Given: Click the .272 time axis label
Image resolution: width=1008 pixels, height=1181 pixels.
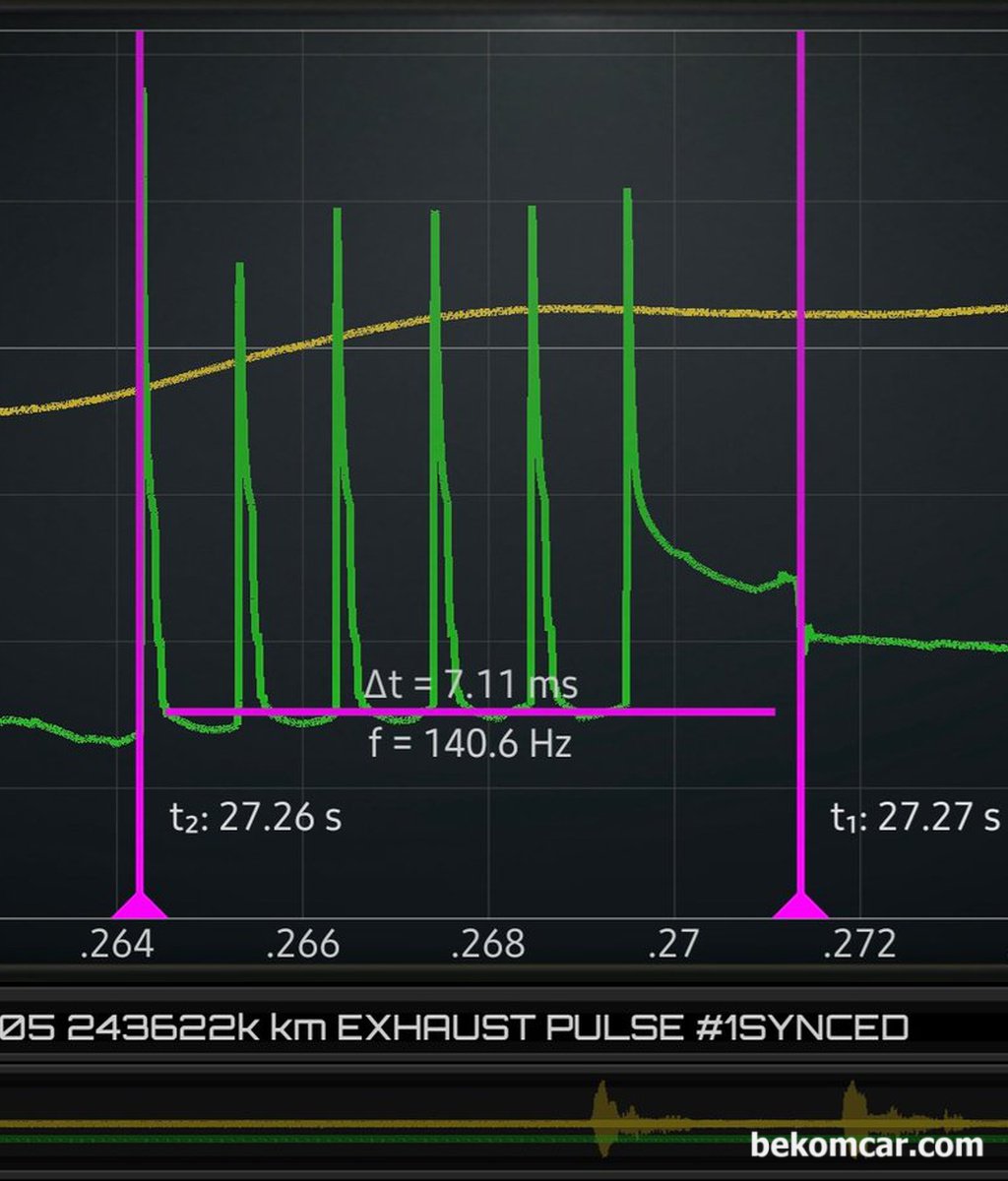Looking at the screenshot, I should [x=859, y=945].
